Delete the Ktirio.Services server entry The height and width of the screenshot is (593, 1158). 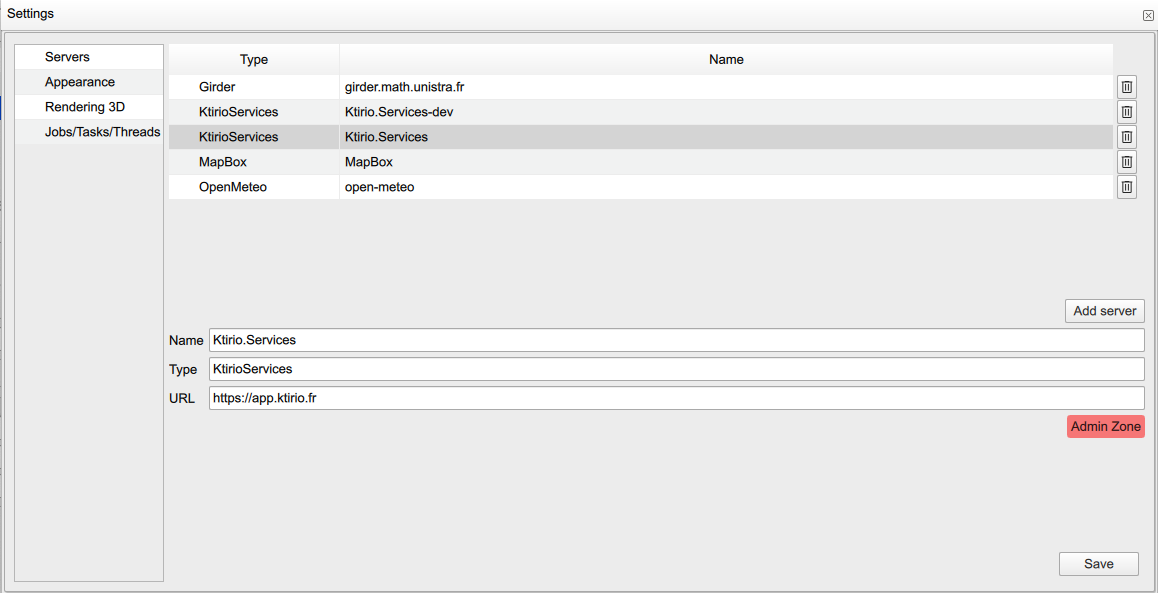(1126, 137)
